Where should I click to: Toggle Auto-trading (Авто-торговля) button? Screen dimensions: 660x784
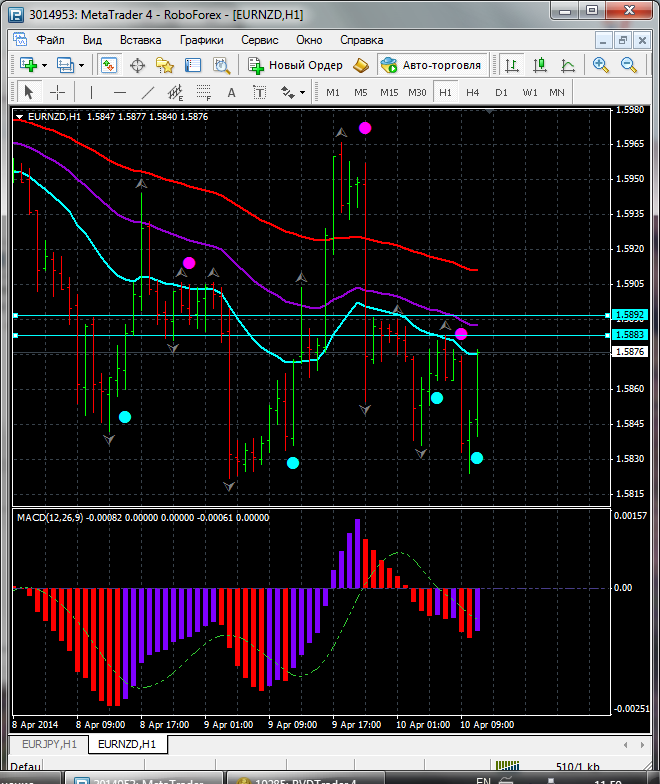click(x=431, y=65)
